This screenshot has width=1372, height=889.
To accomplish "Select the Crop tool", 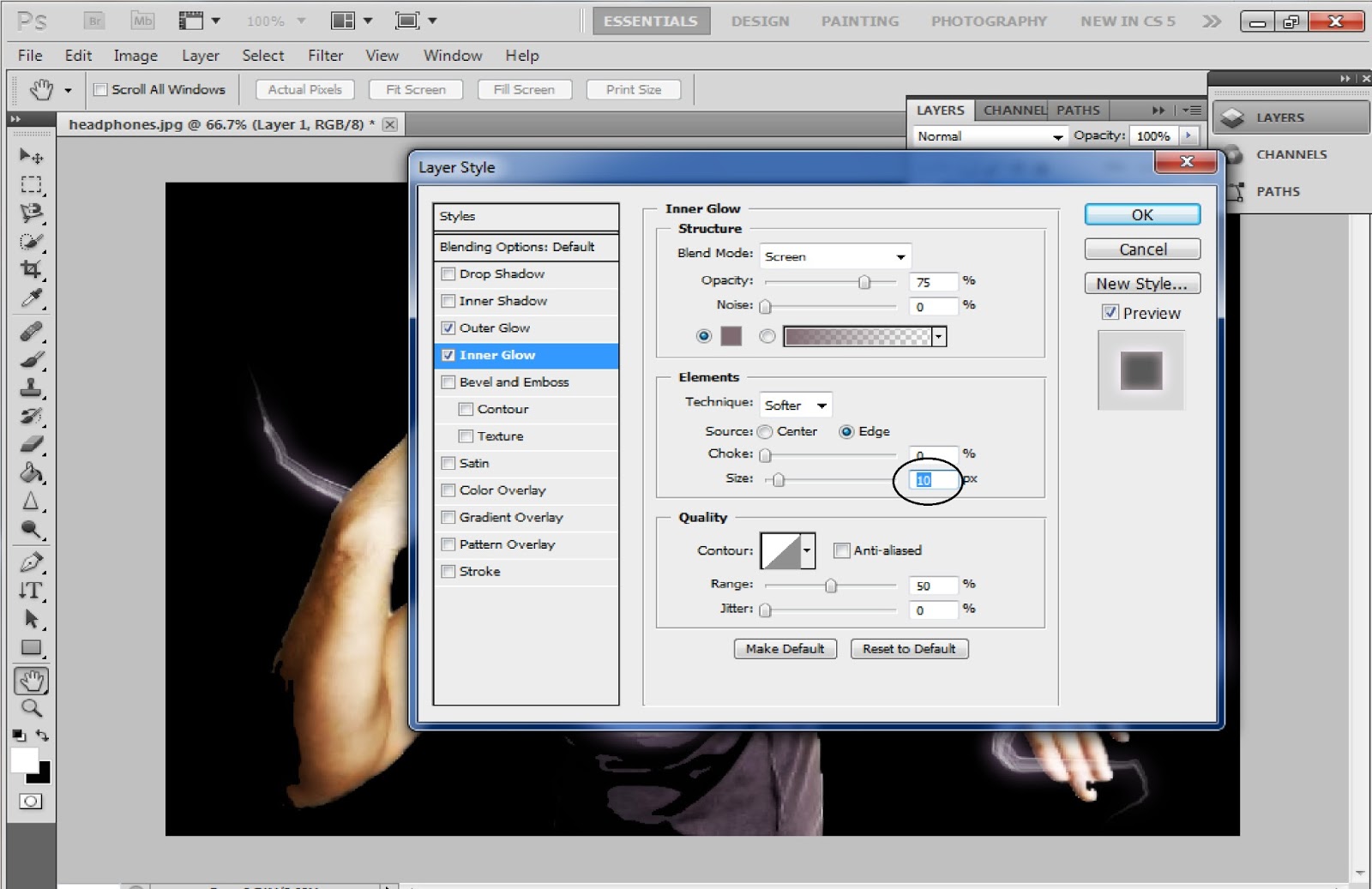I will (x=31, y=270).
